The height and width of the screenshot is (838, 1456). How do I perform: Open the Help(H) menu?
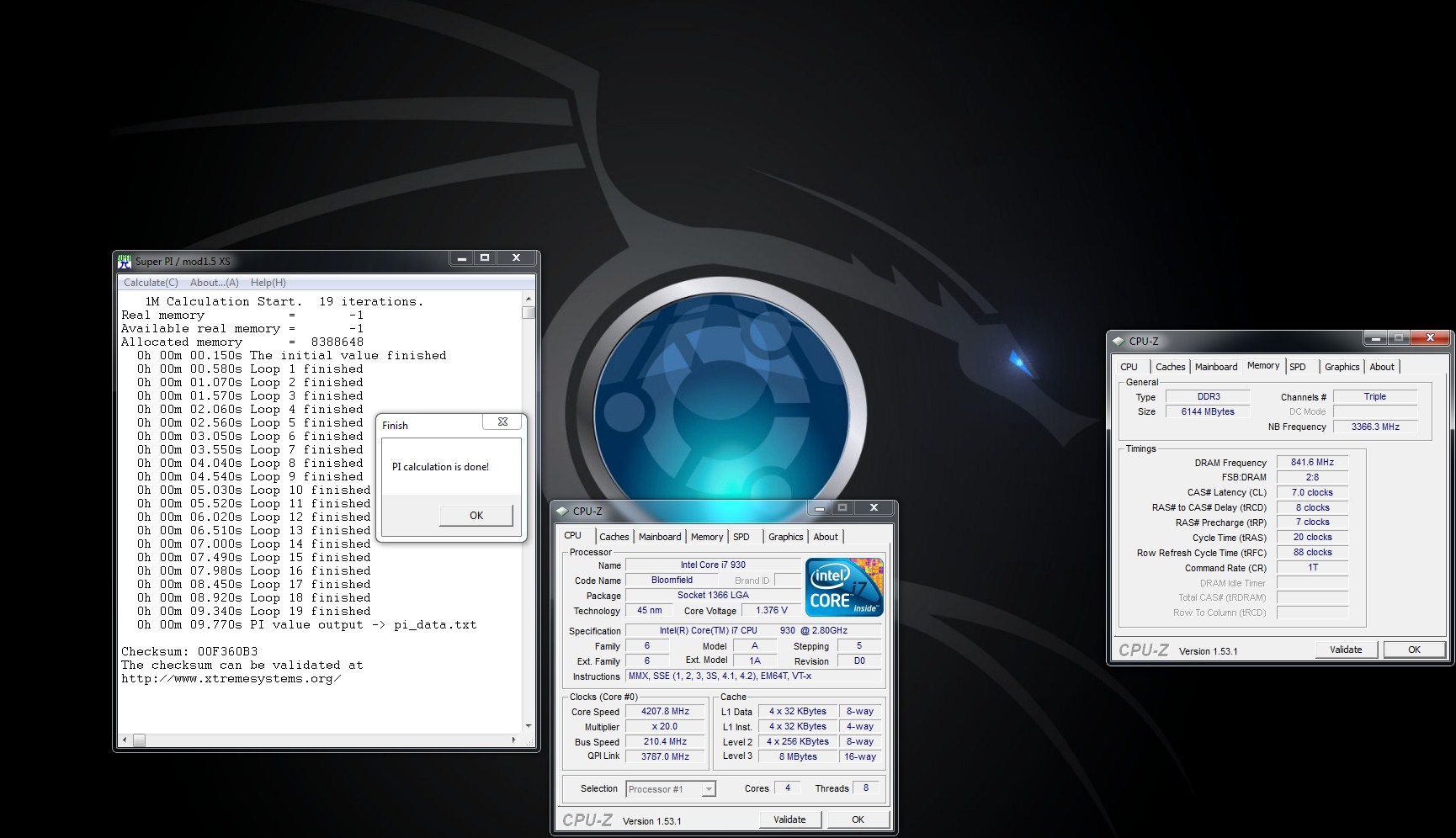click(268, 283)
